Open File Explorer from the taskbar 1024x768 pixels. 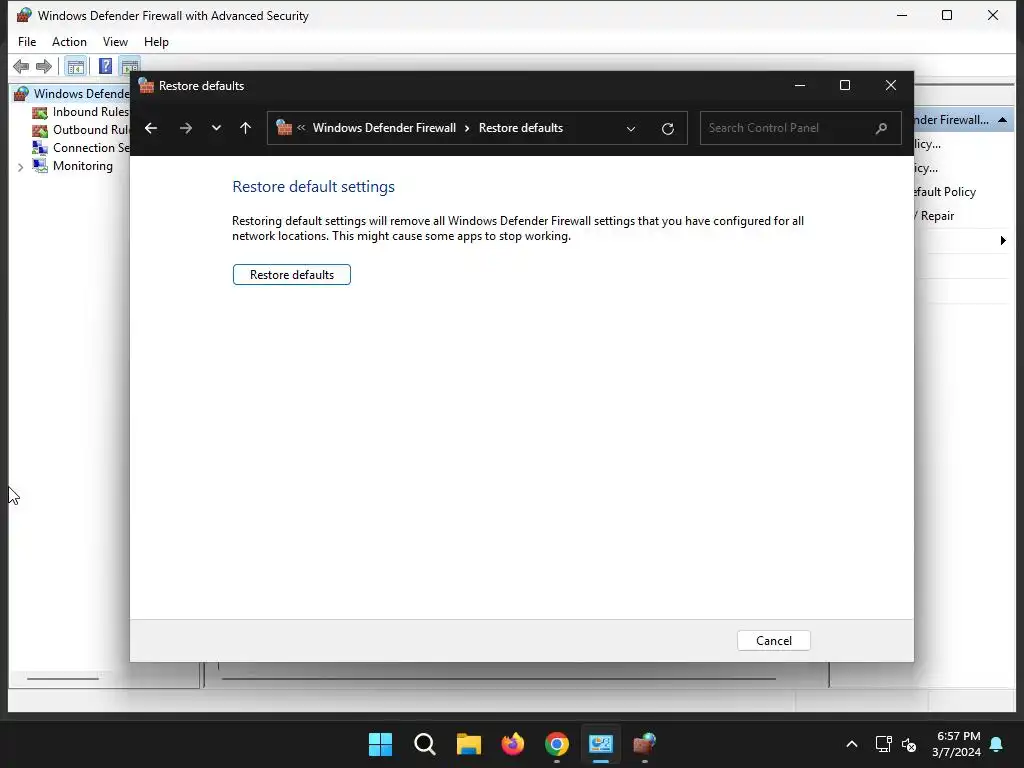[469, 744]
